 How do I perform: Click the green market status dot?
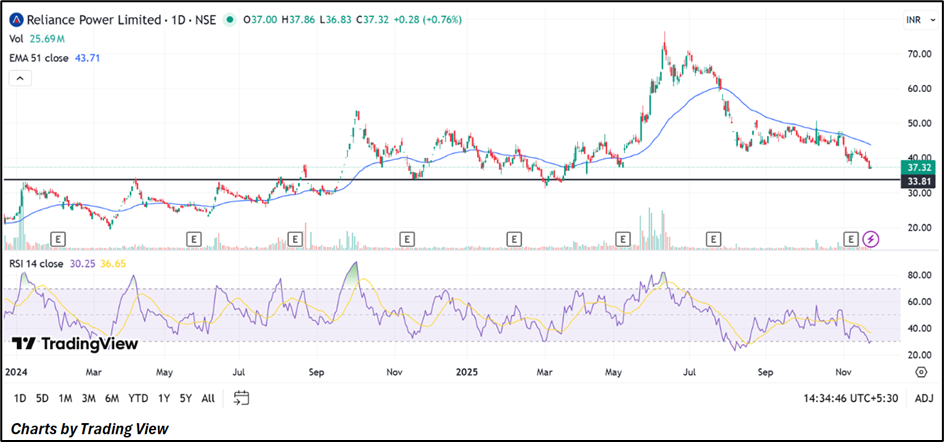click(x=229, y=19)
